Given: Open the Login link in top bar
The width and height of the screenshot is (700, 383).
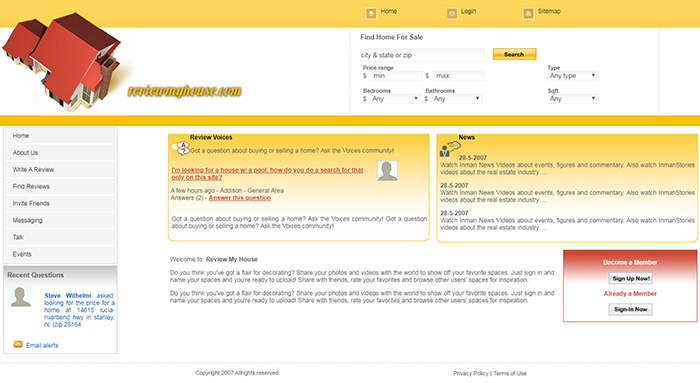Looking at the screenshot, I should click(x=468, y=11).
